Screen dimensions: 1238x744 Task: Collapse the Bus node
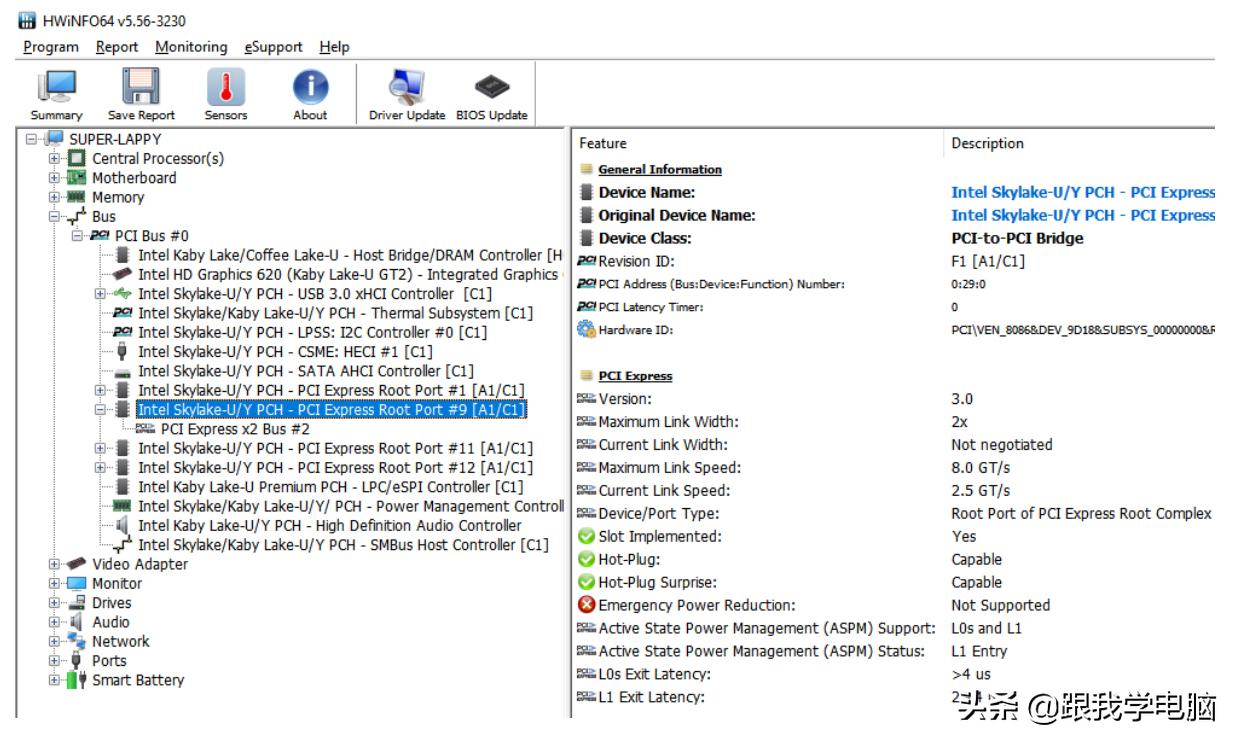pos(55,216)
